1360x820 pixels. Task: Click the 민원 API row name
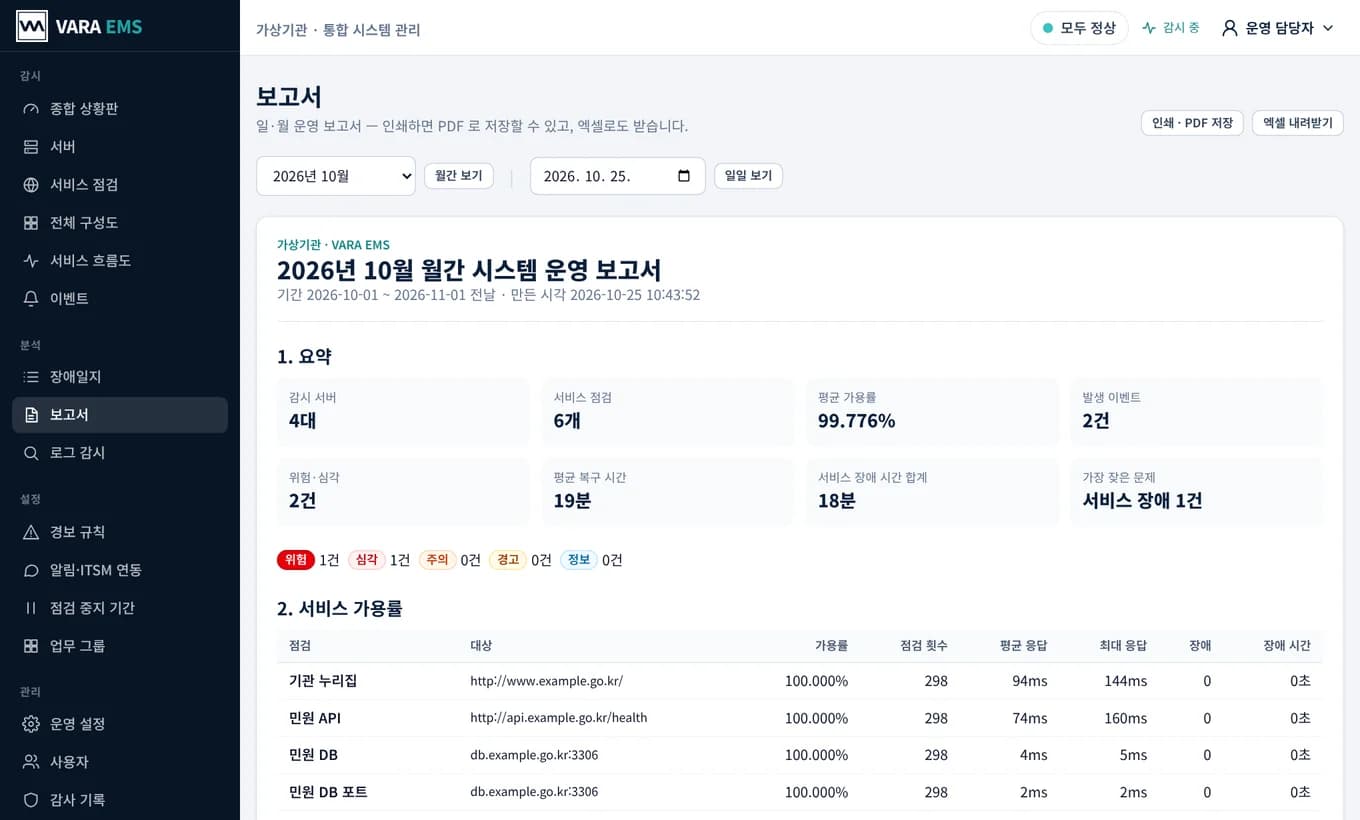coord(315,718)
